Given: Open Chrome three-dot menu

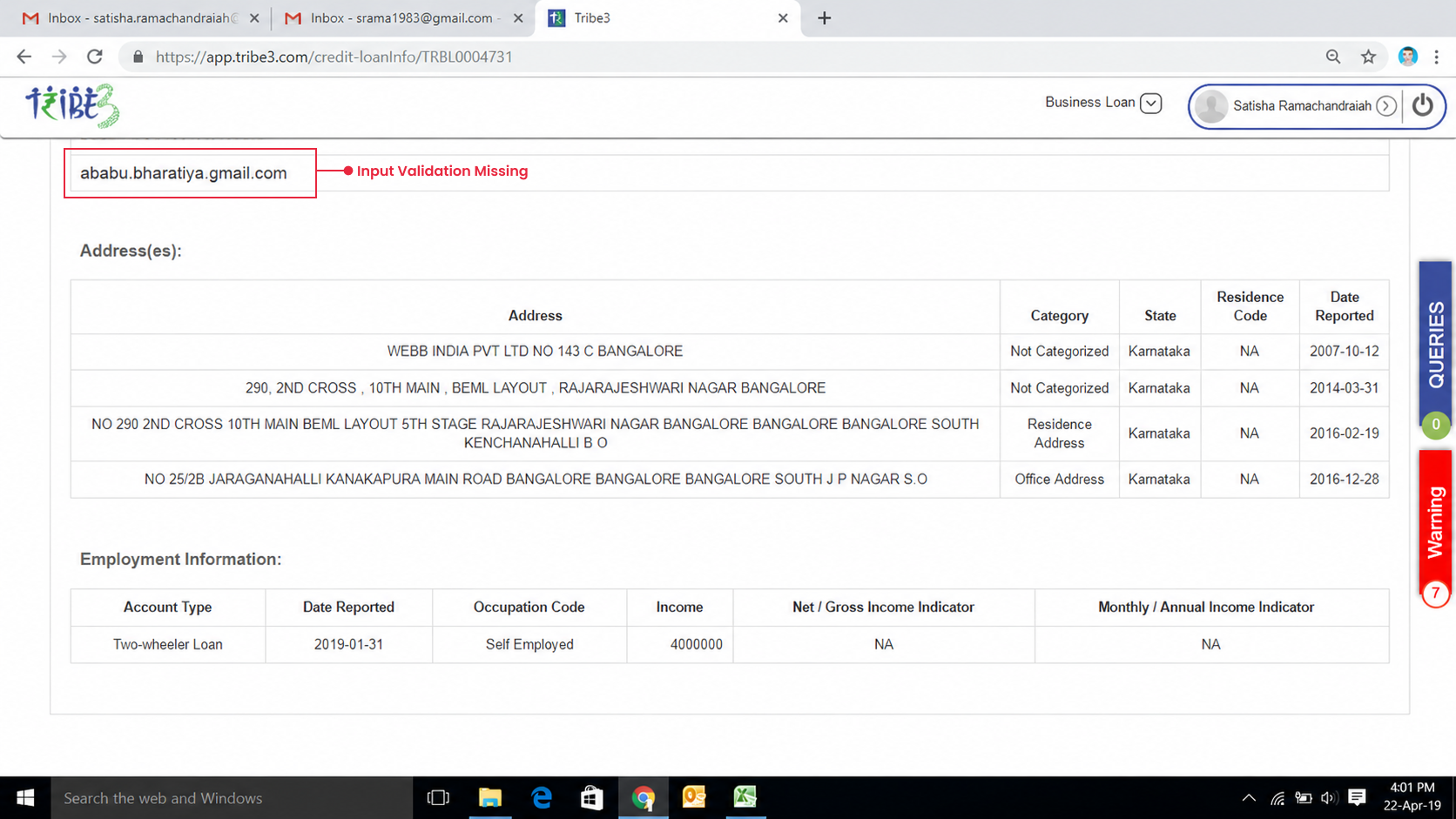Looking at the screenshot, I should click(1437, 57).
